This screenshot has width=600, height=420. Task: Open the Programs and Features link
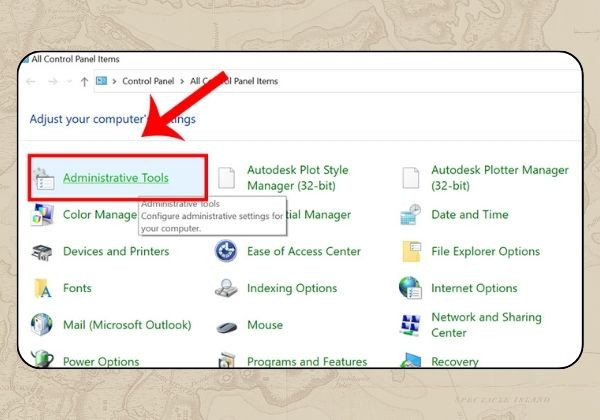tap(307, 361)
